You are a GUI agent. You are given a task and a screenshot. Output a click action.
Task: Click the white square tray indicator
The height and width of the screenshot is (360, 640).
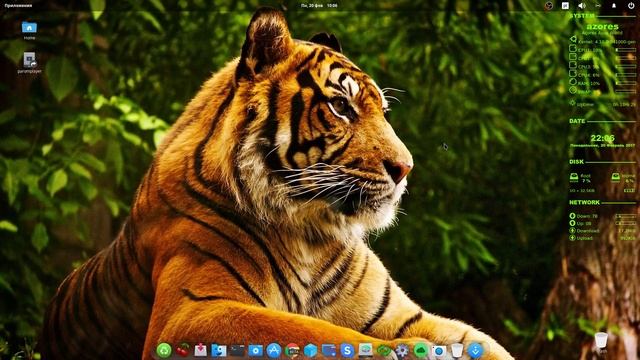(x=565, y=6)
